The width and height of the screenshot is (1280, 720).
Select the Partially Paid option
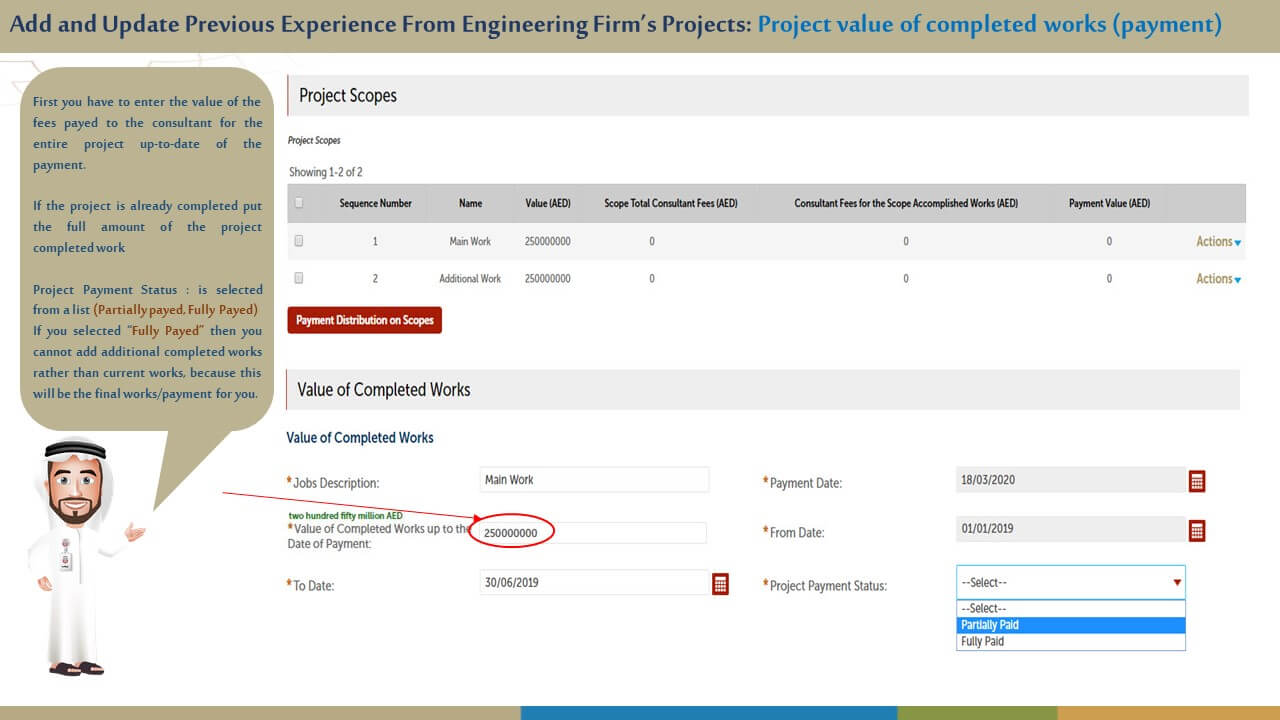[1070, 625]
